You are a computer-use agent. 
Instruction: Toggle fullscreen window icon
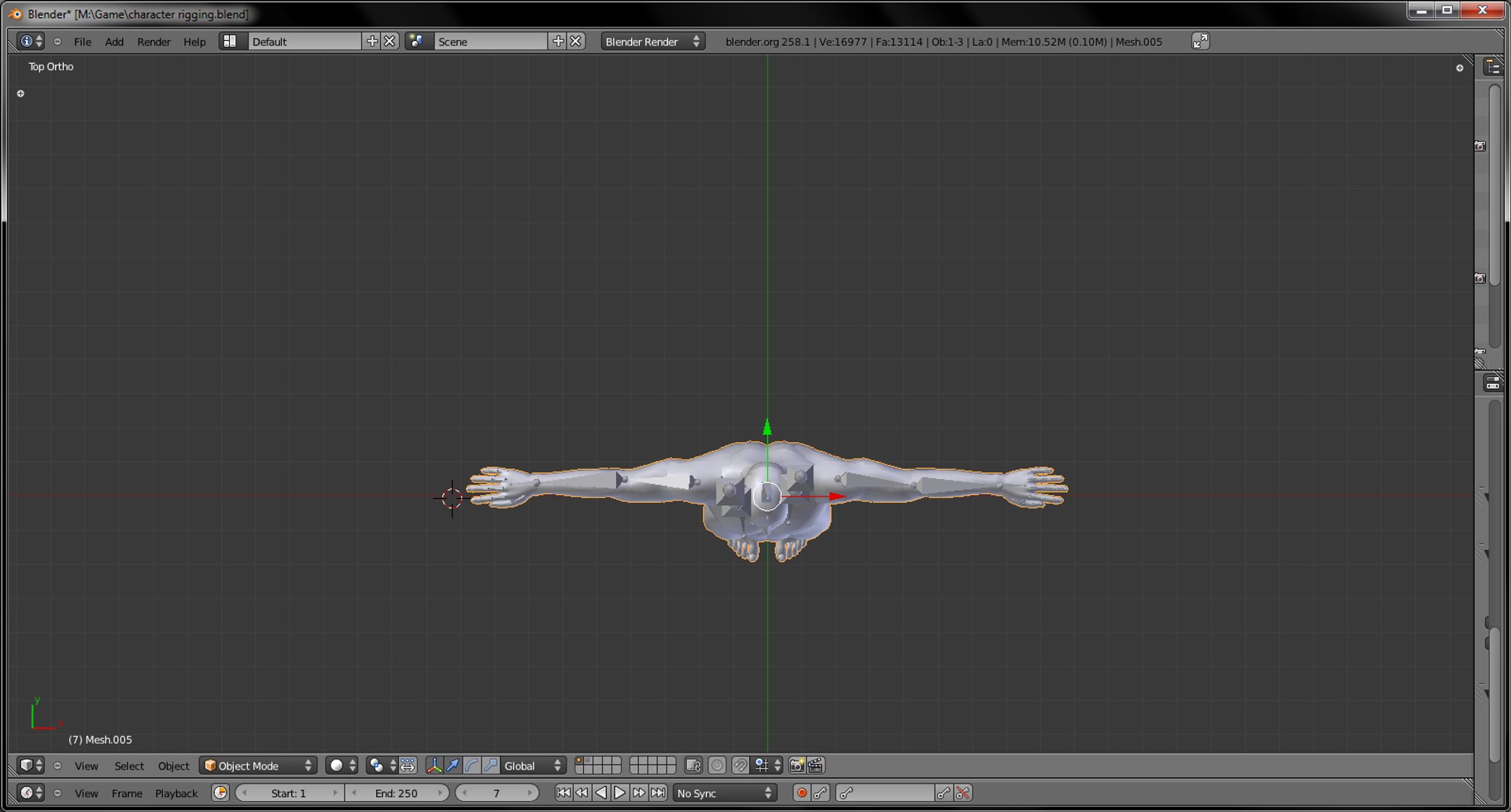coord(1200,42)
